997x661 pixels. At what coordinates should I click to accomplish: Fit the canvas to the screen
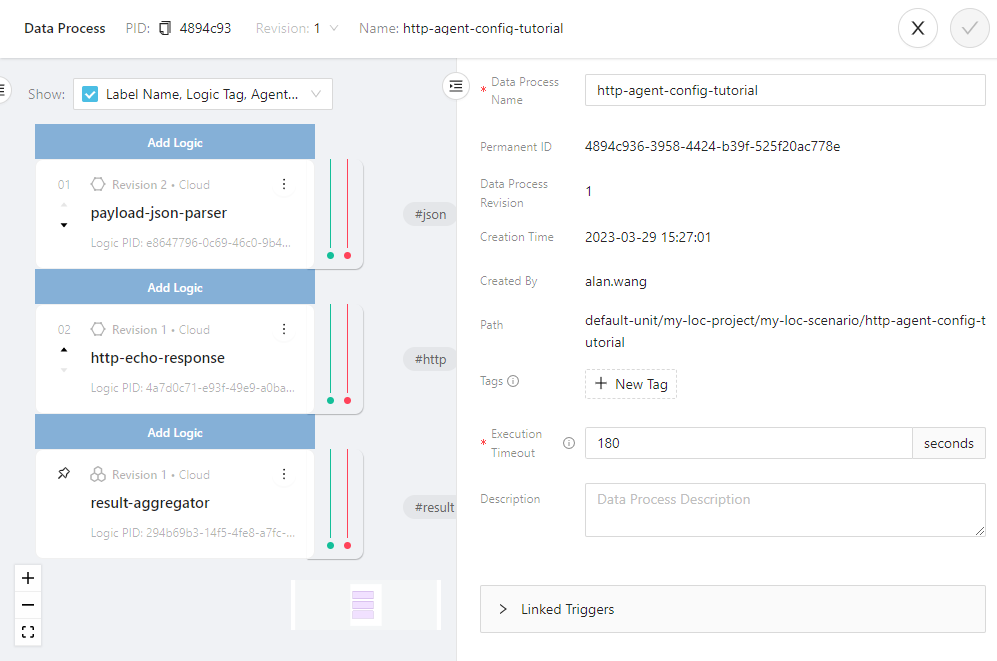pyautogui.click(x=28, y=632)
